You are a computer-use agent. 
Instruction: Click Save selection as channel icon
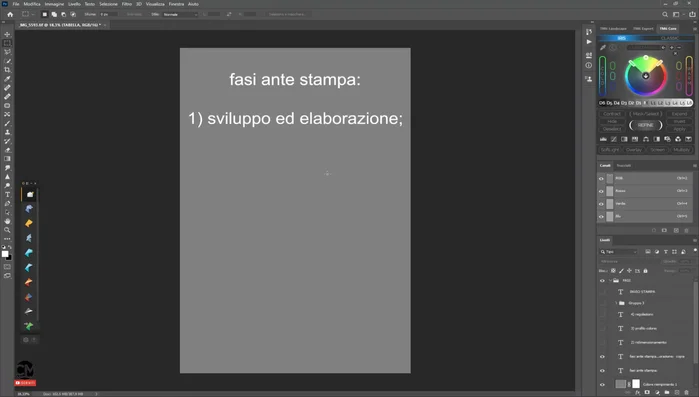[664, 230]
